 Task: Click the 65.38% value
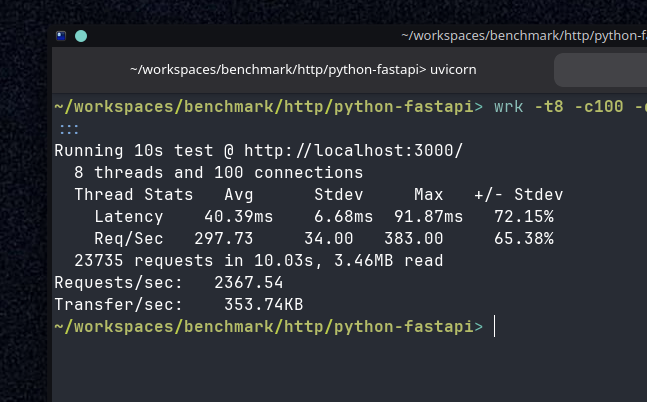[524, 239]
